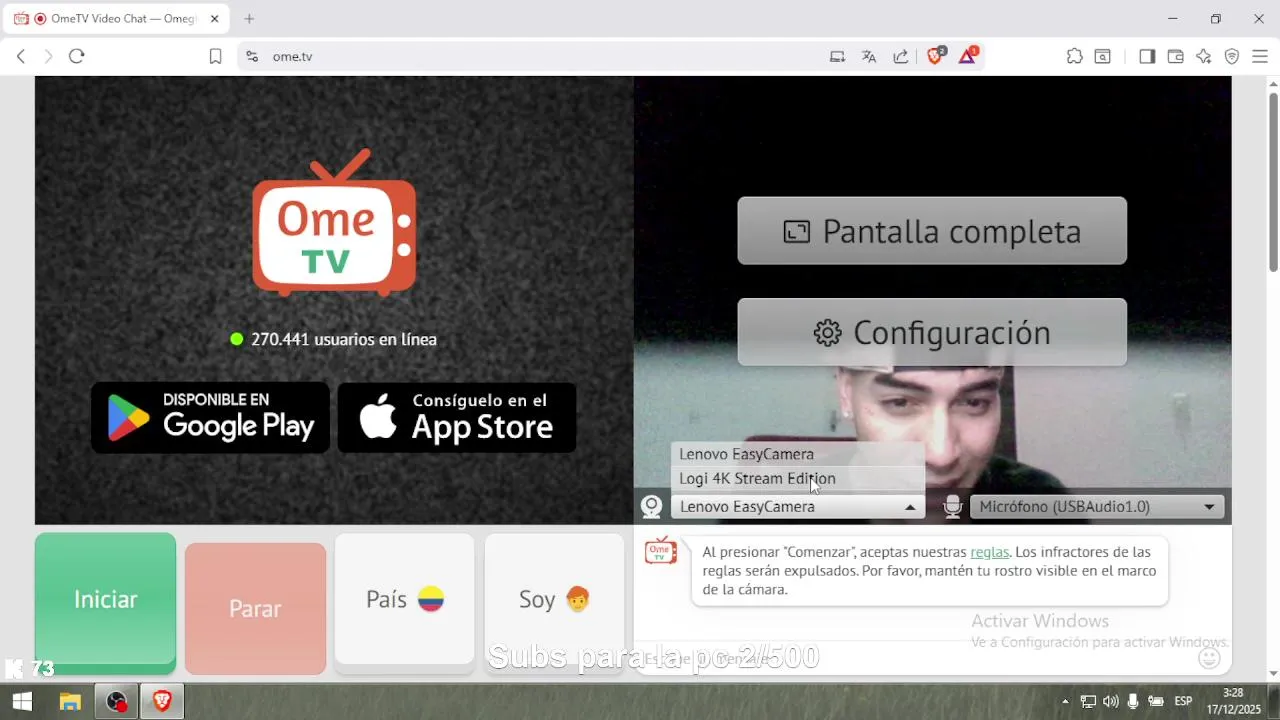Open the País country selector
Screen dimensions: 1280x720
(404, 599)
